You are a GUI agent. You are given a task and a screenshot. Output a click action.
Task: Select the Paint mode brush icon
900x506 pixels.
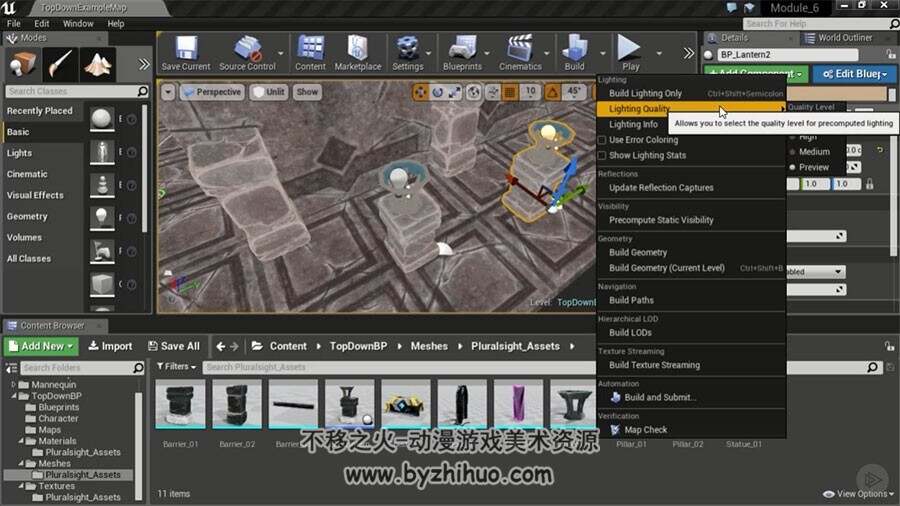point(60,64)
